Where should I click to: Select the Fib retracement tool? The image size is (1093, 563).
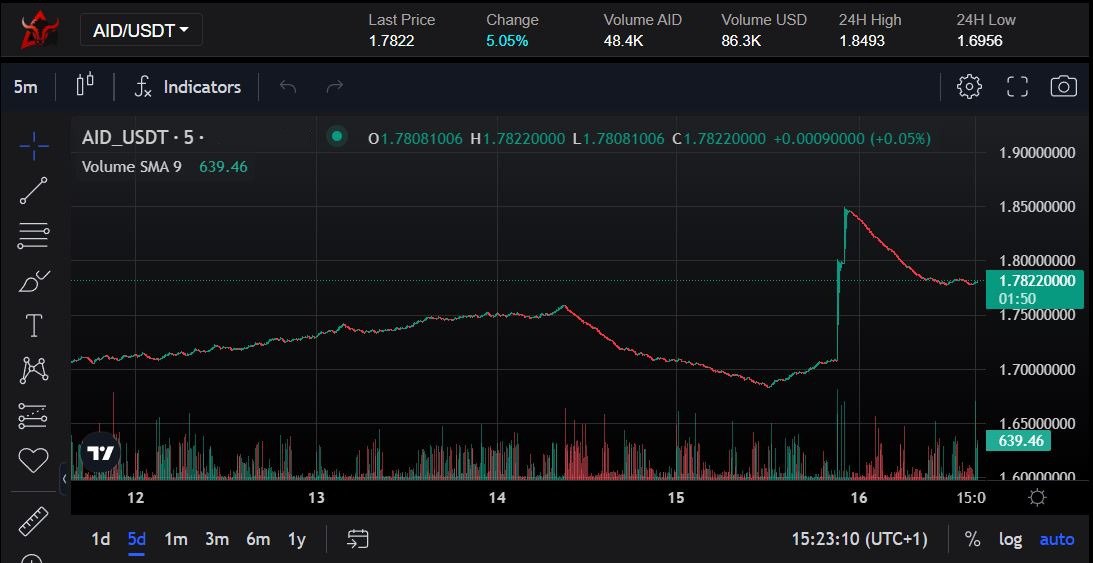point(33,236)
